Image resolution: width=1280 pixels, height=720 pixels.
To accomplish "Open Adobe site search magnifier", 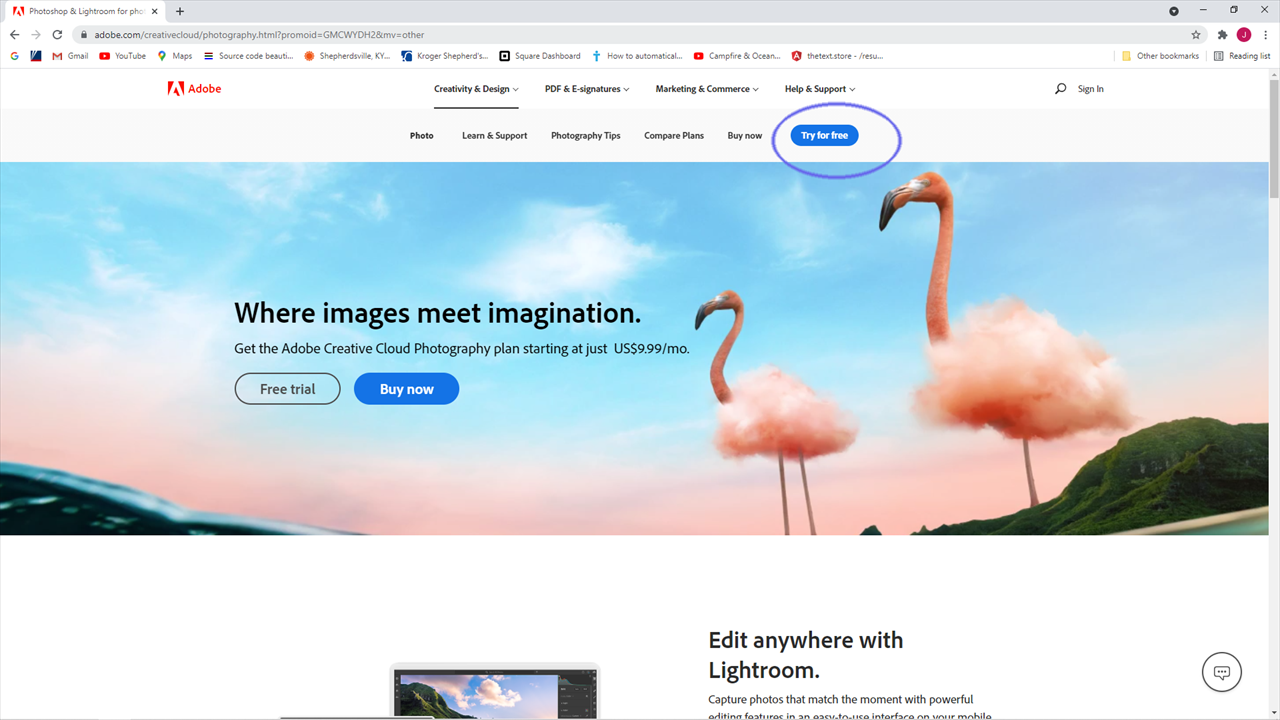I will pyautogui.click(x=1061, y=89).
